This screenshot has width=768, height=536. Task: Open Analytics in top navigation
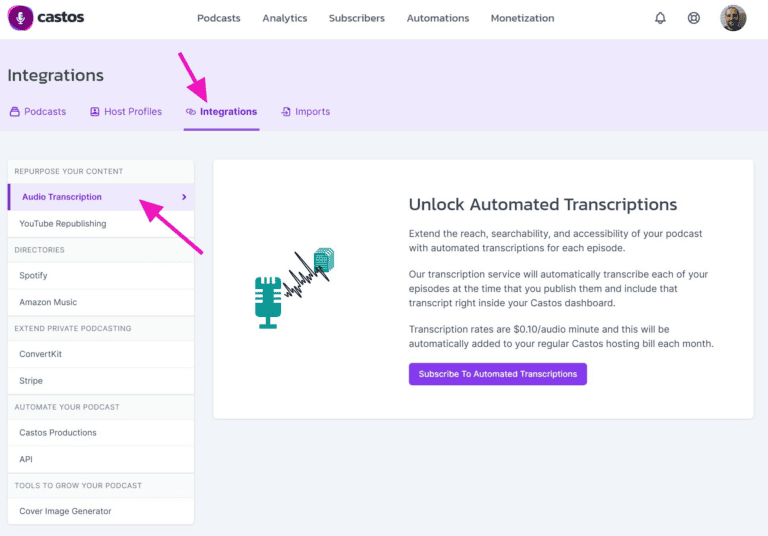coord(285,18)
